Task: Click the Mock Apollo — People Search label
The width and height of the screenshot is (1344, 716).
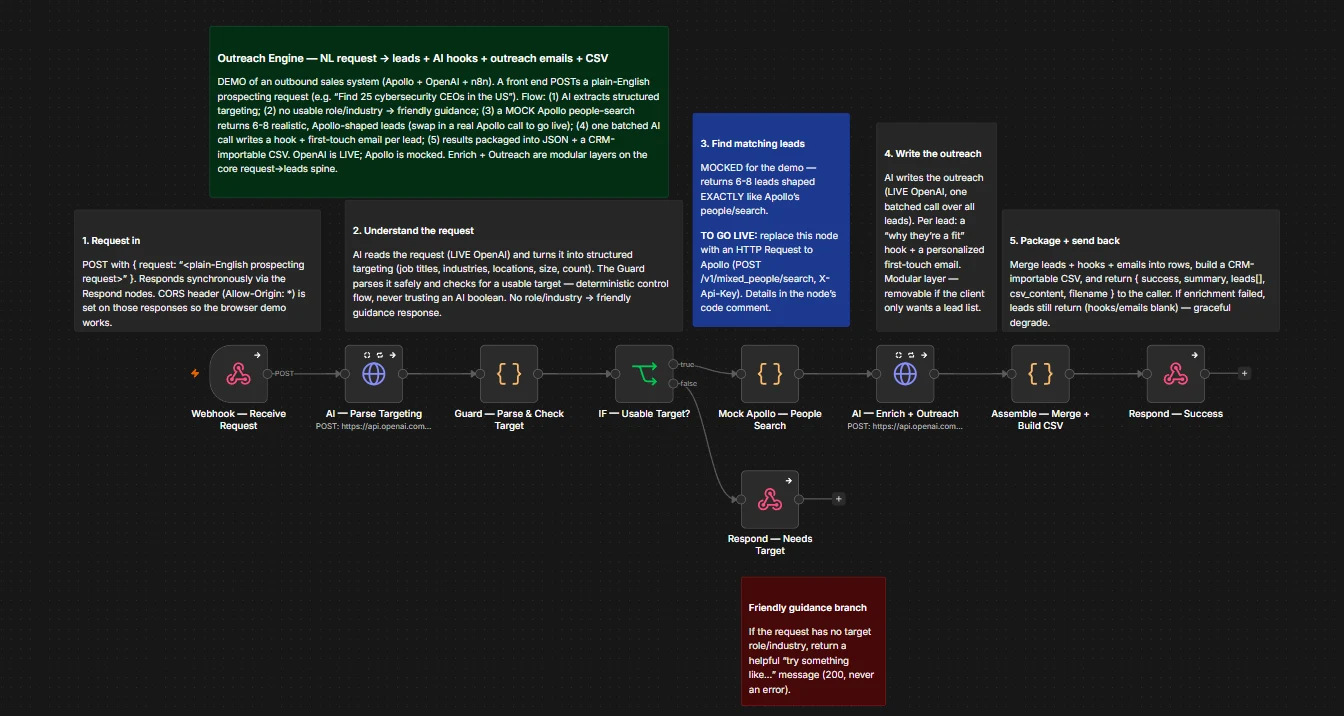Action: point(770,420)
